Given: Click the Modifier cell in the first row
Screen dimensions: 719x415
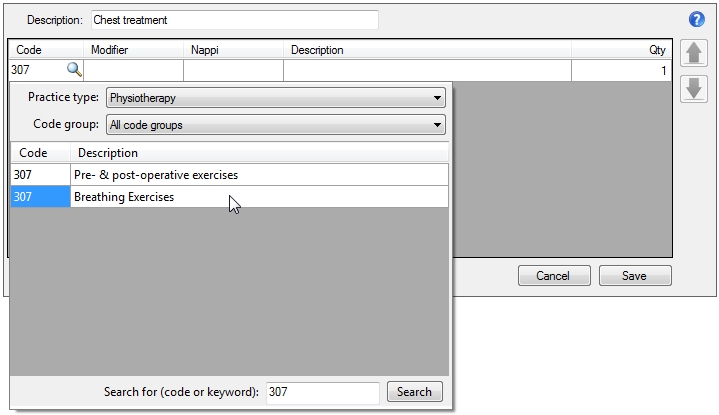Looking at the screenshot, I should [133, 71].
